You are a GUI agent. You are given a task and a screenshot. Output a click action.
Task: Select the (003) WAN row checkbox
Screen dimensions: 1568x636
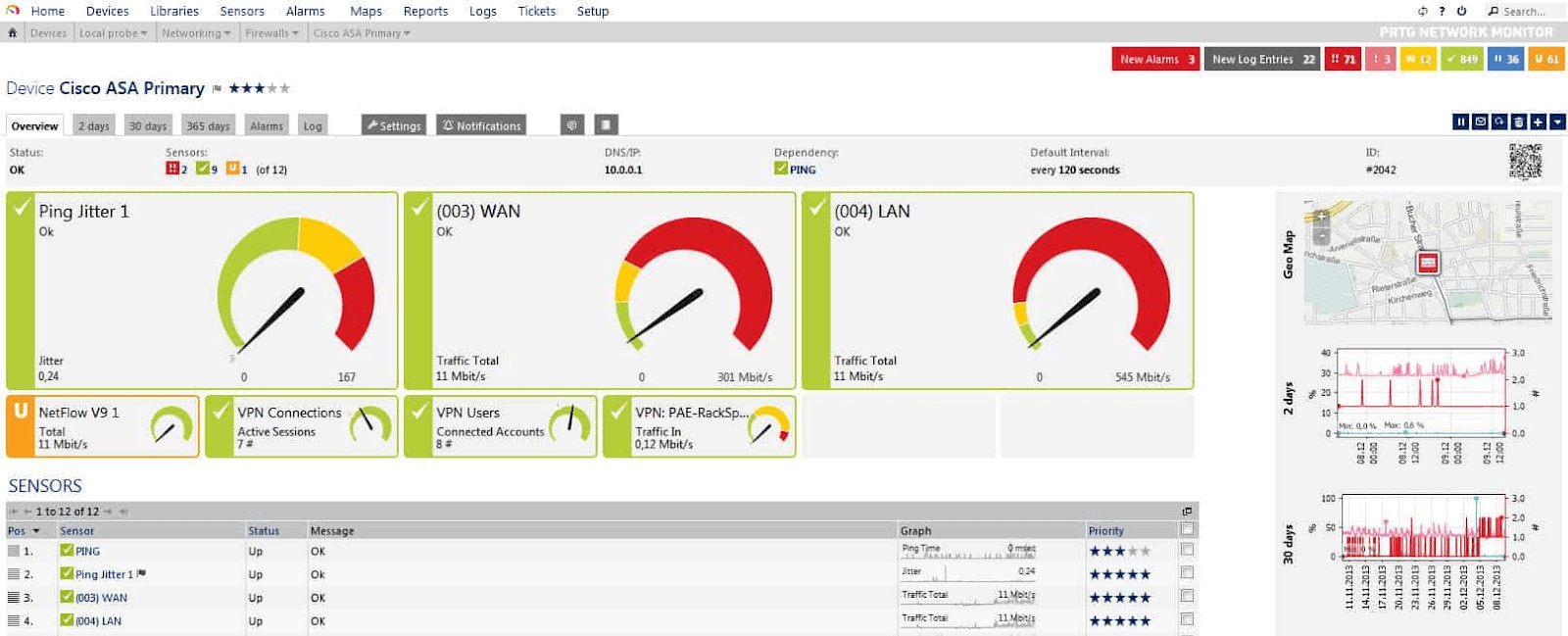1187,596
